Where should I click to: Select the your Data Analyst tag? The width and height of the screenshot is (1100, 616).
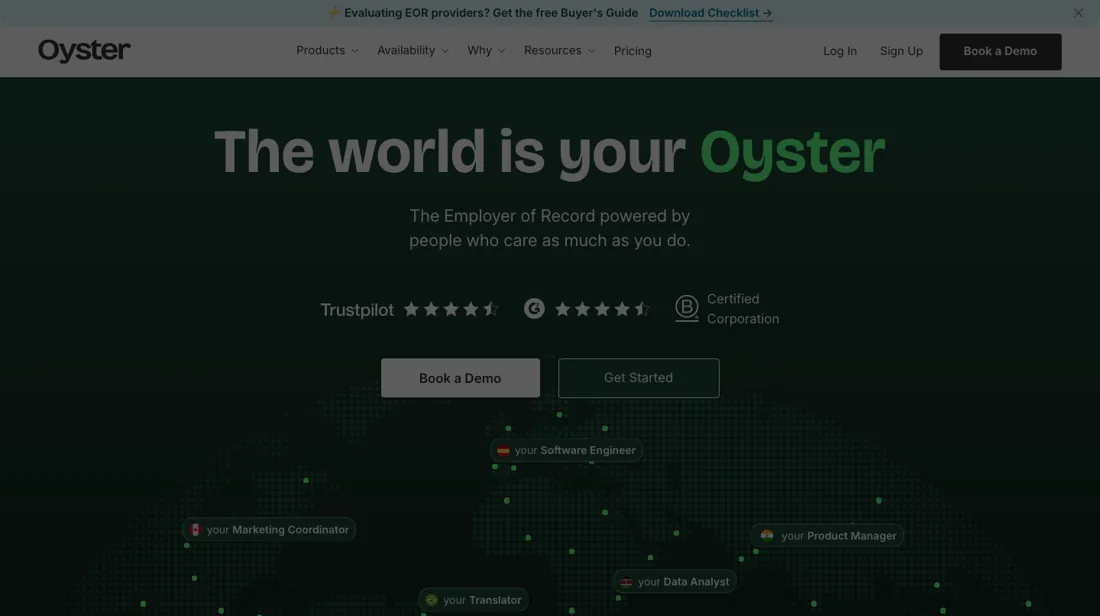675,582
